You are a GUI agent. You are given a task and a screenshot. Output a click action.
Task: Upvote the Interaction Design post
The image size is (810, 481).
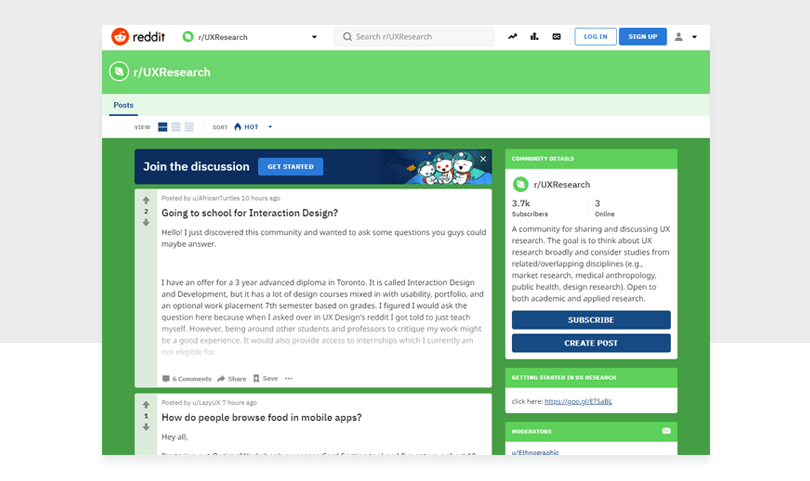[x=146, y=200]
